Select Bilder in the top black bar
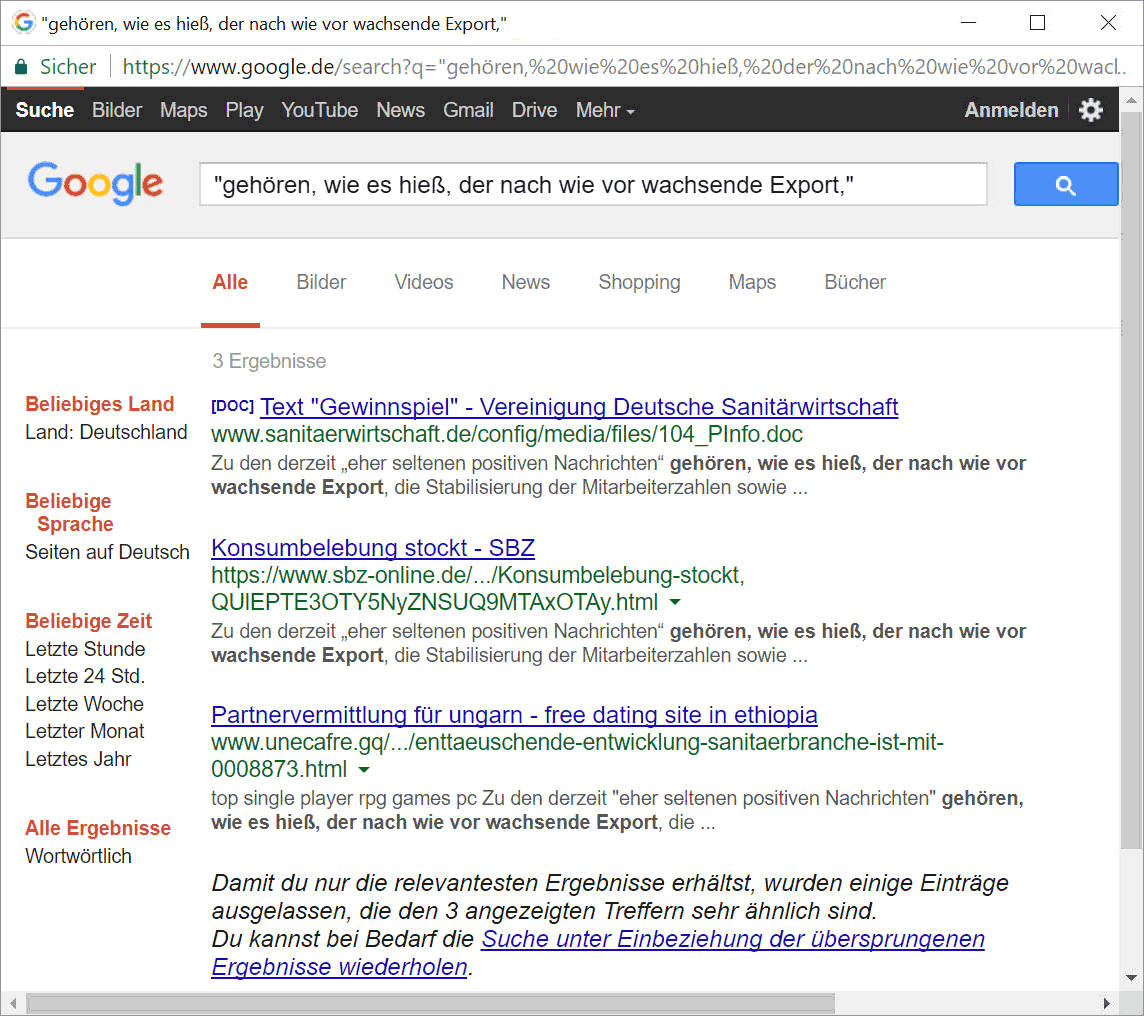1144x1016 pixels. pos(117,110)
